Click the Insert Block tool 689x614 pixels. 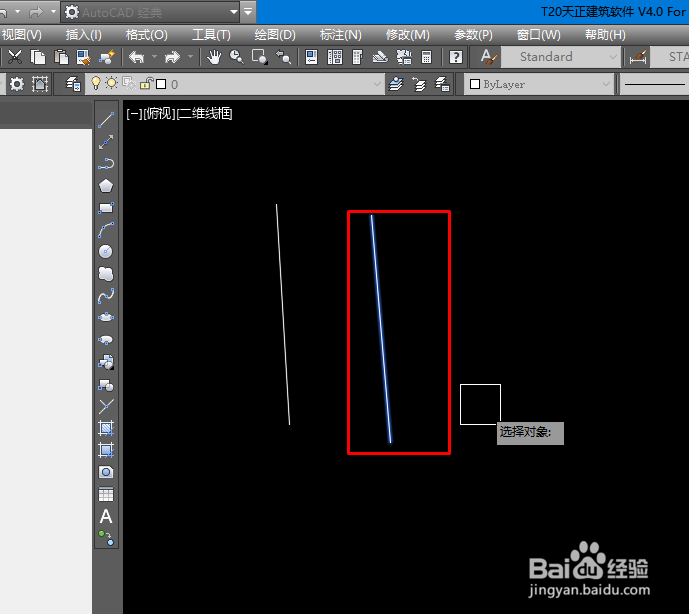106,362
